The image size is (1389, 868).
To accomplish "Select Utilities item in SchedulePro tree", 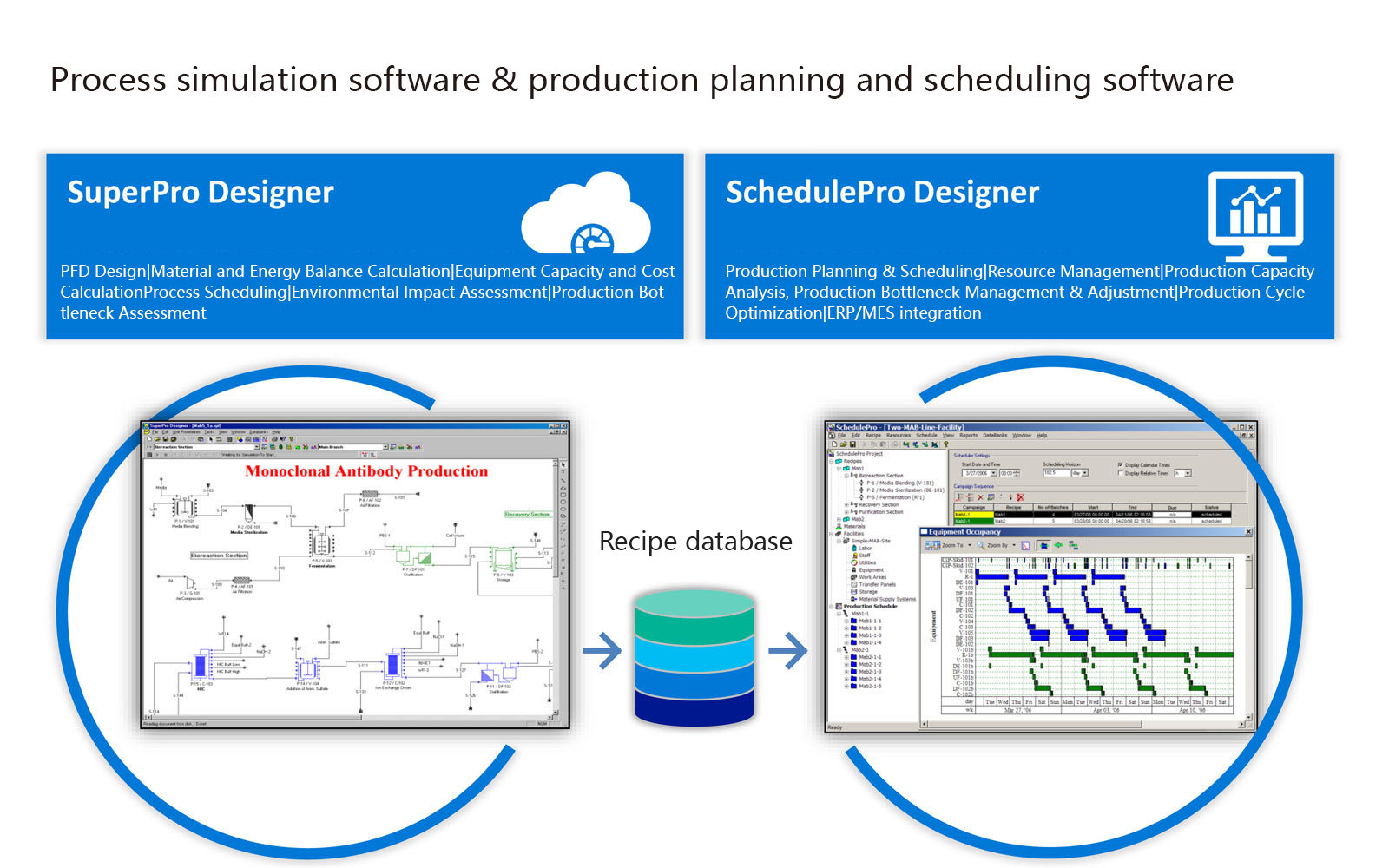I will pyautogui.click(x=864, y=562).
